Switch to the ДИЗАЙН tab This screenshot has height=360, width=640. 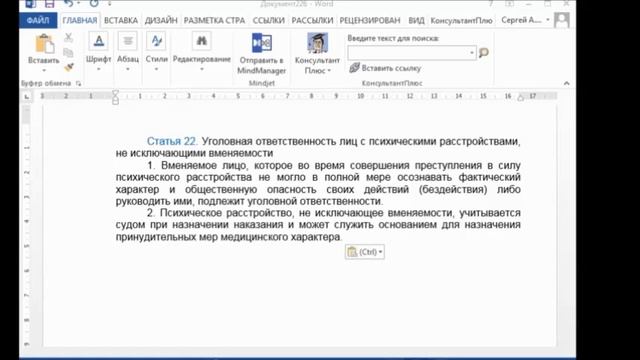pyautogui.click(x=161, y=20)
